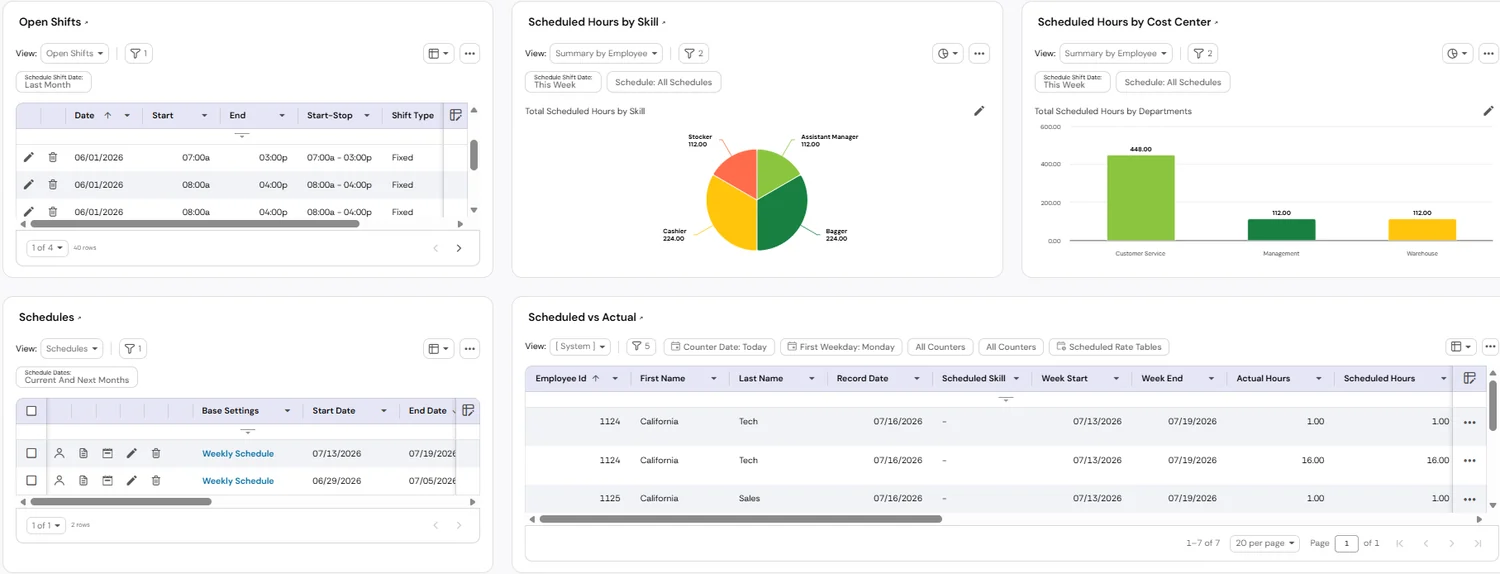Click Counter Date: Today filter chip
This screenshot has height=574, width=1500.
(x=717, y=347)
